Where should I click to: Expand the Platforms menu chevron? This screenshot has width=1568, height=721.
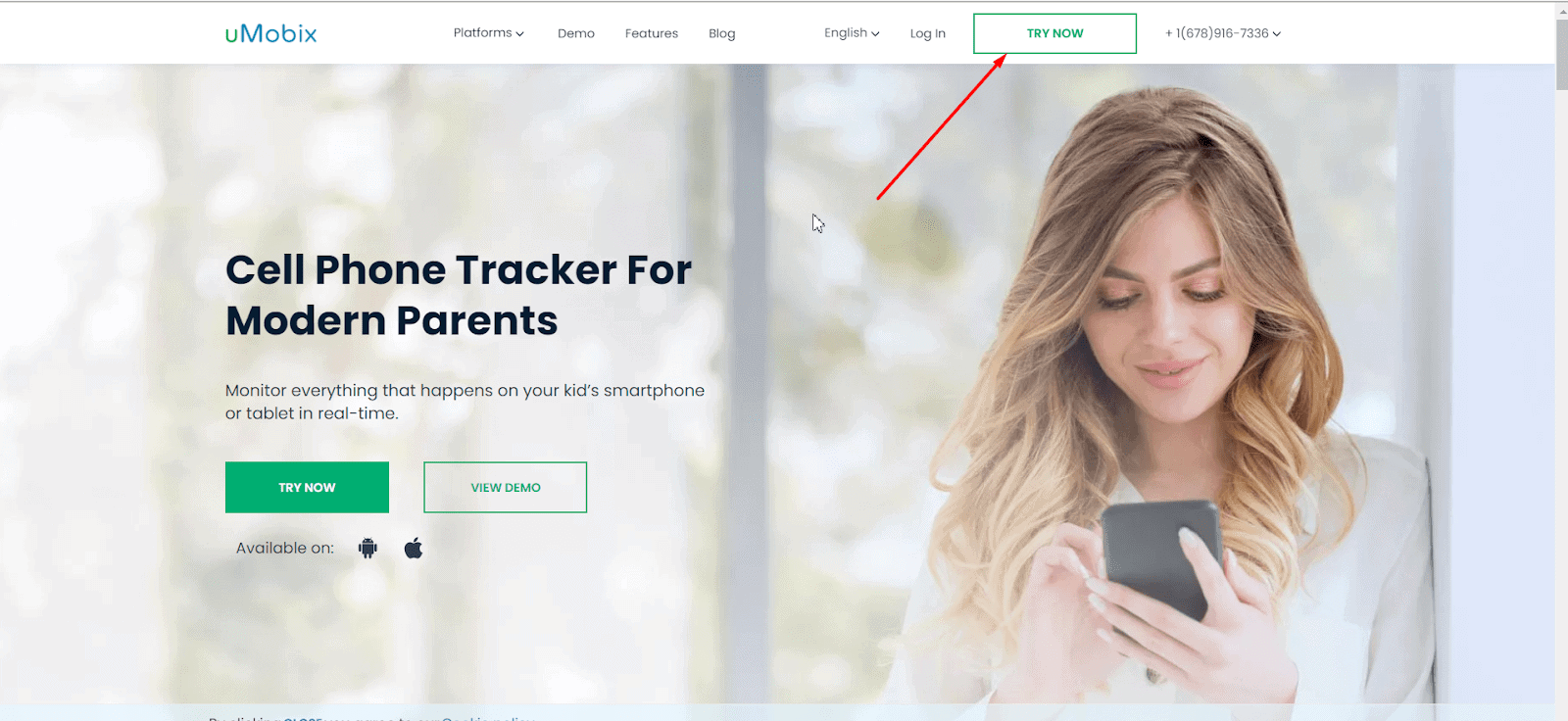point(520,33)
